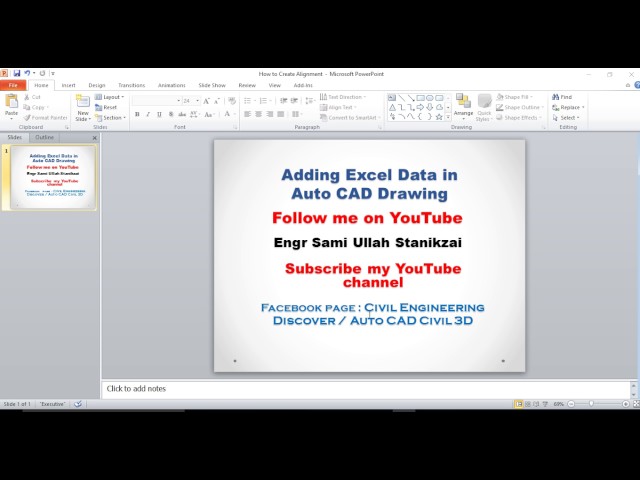Apply bullet list formatting
Viewport: 640px width, 480px height.
[x=249, y=101]
